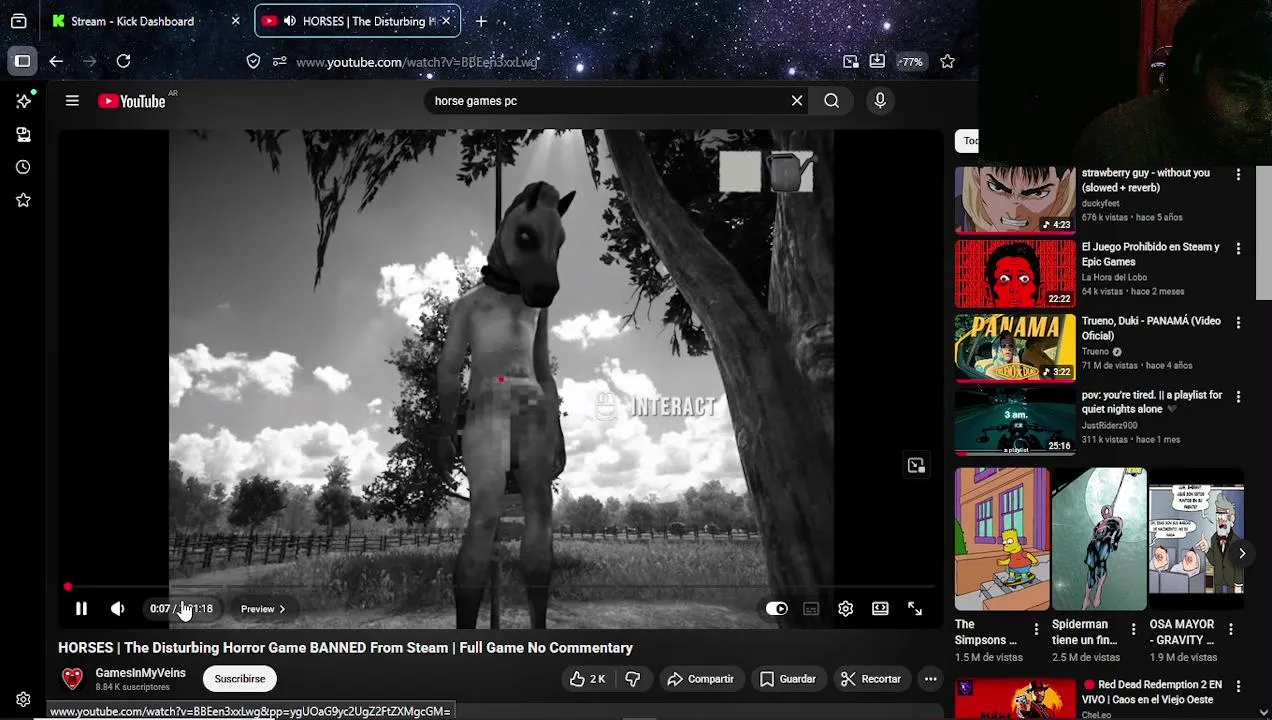Viewport: 1272px width, 720px height.
Task: Open the 77% zoom level indicator
Action: pyautogui.click(x=910, y=62)
